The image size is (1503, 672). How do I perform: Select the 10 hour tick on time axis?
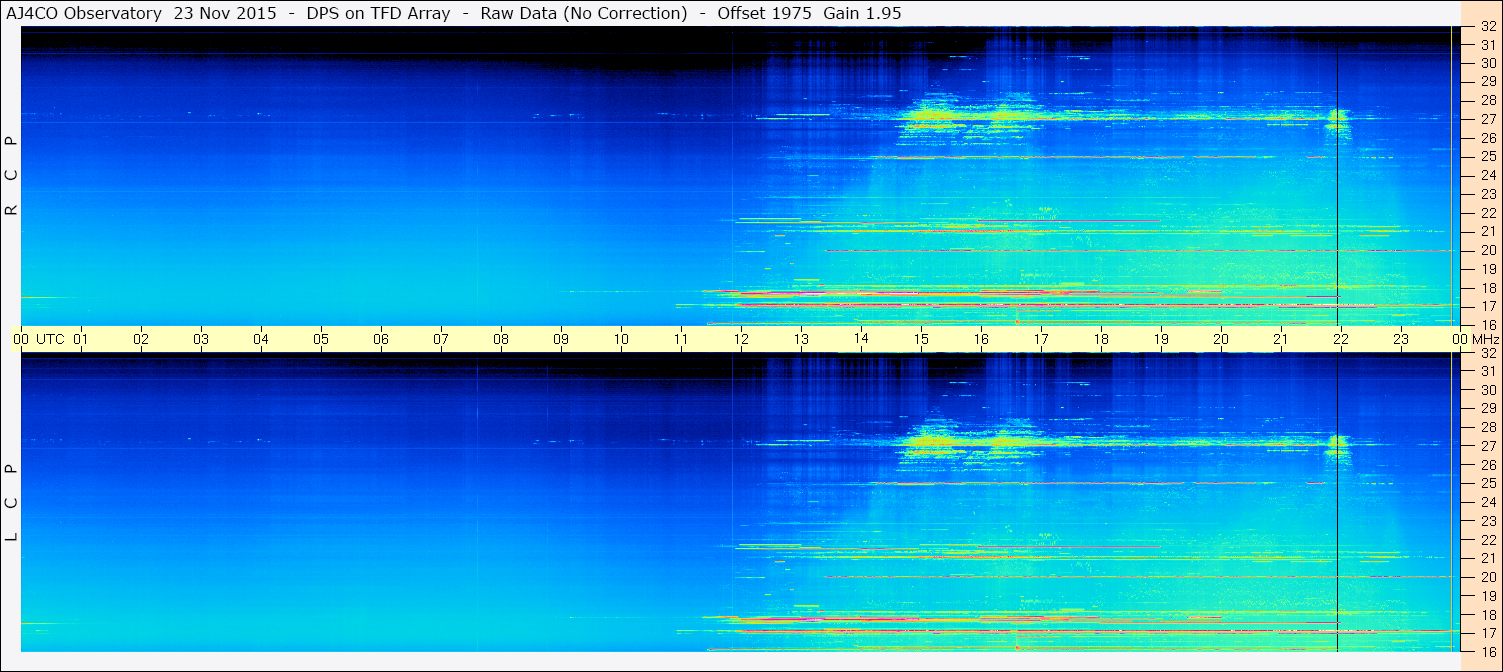click(621, 339)
